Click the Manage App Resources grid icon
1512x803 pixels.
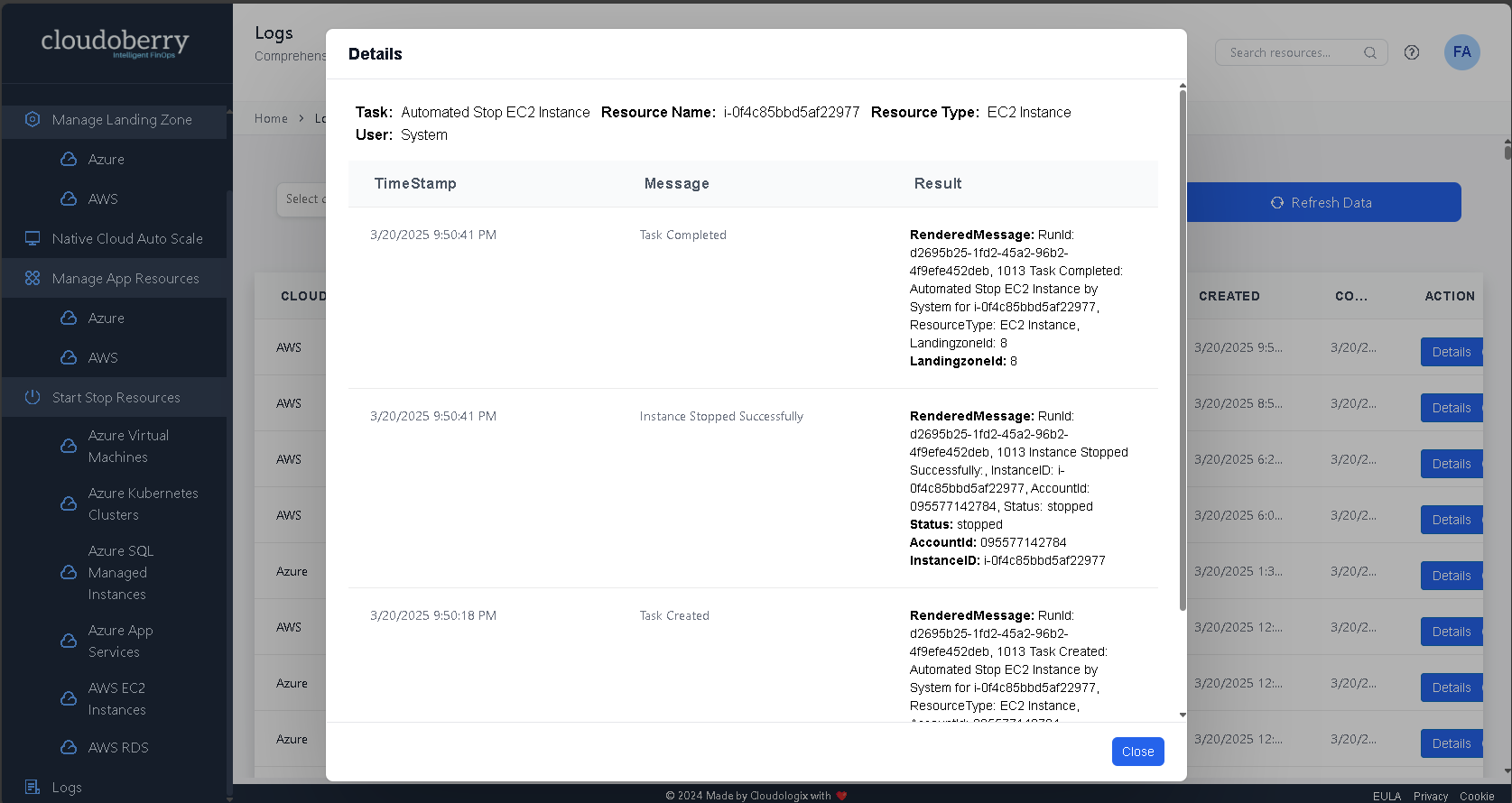point(32,278)
